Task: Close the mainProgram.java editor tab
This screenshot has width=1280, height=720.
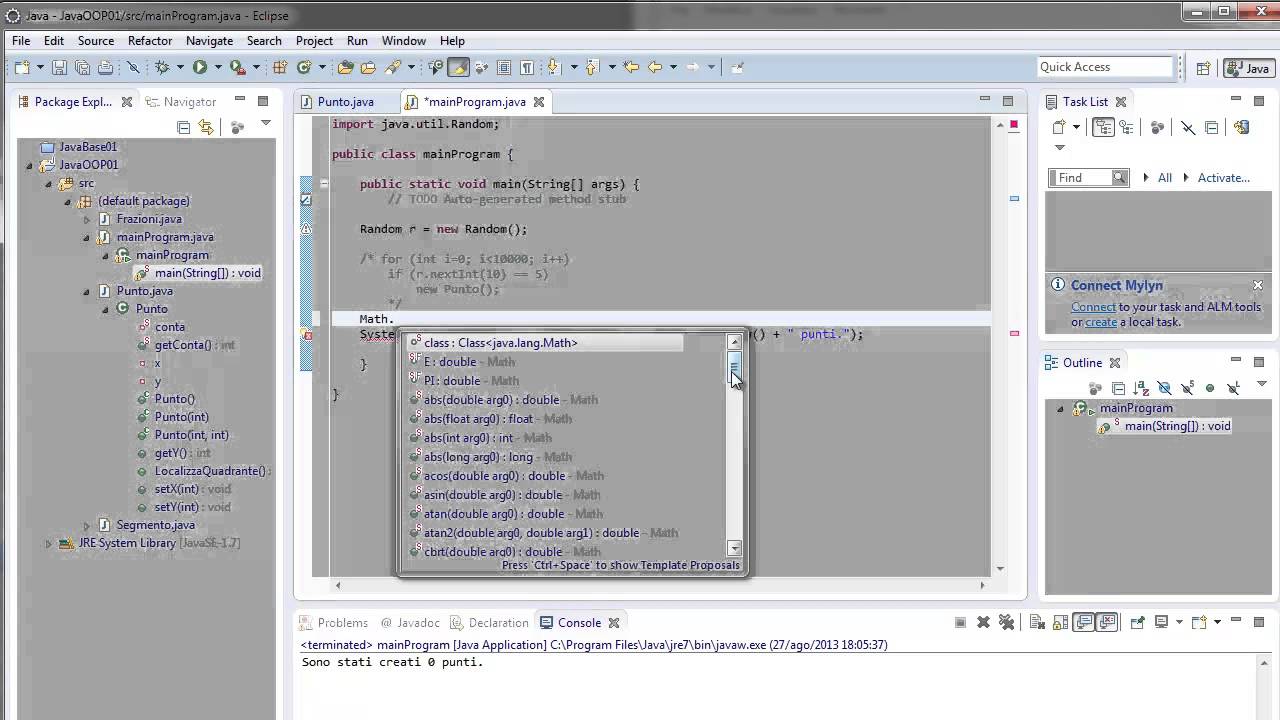Action: coord(539,102)
